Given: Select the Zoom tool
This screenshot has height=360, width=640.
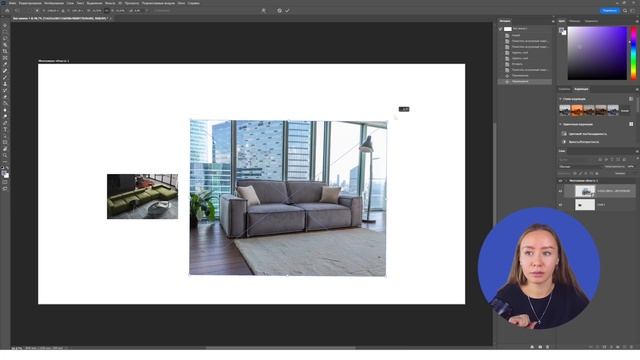Looking at the screenshot, I should (5, 156).
